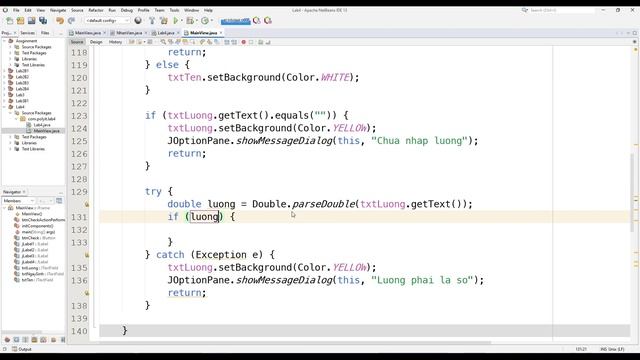Click the Undo toolbar icon
Screen dimensions: 640x360
pos(60,20)
